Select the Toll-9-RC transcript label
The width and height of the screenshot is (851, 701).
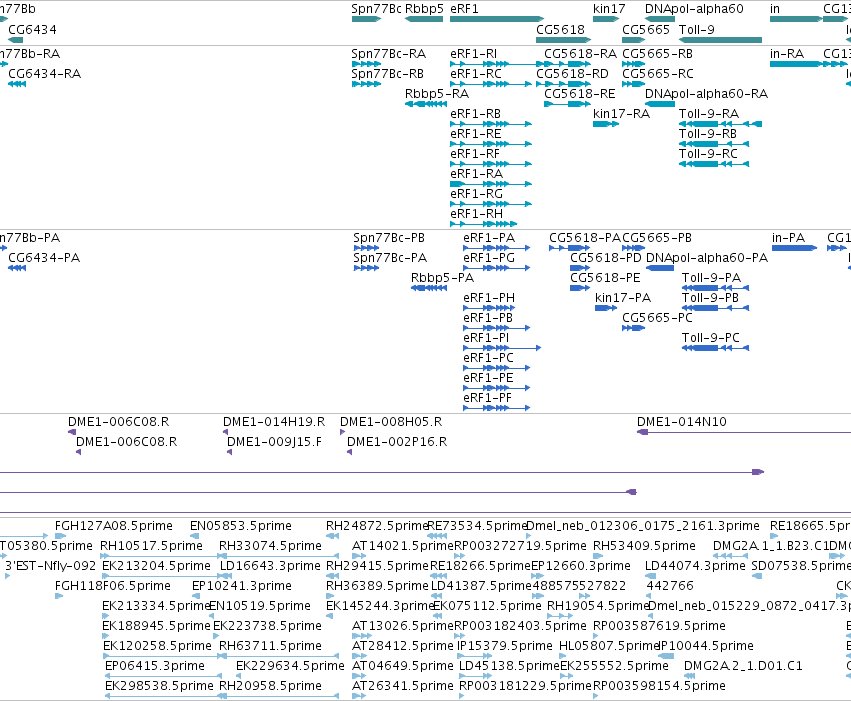708,154
